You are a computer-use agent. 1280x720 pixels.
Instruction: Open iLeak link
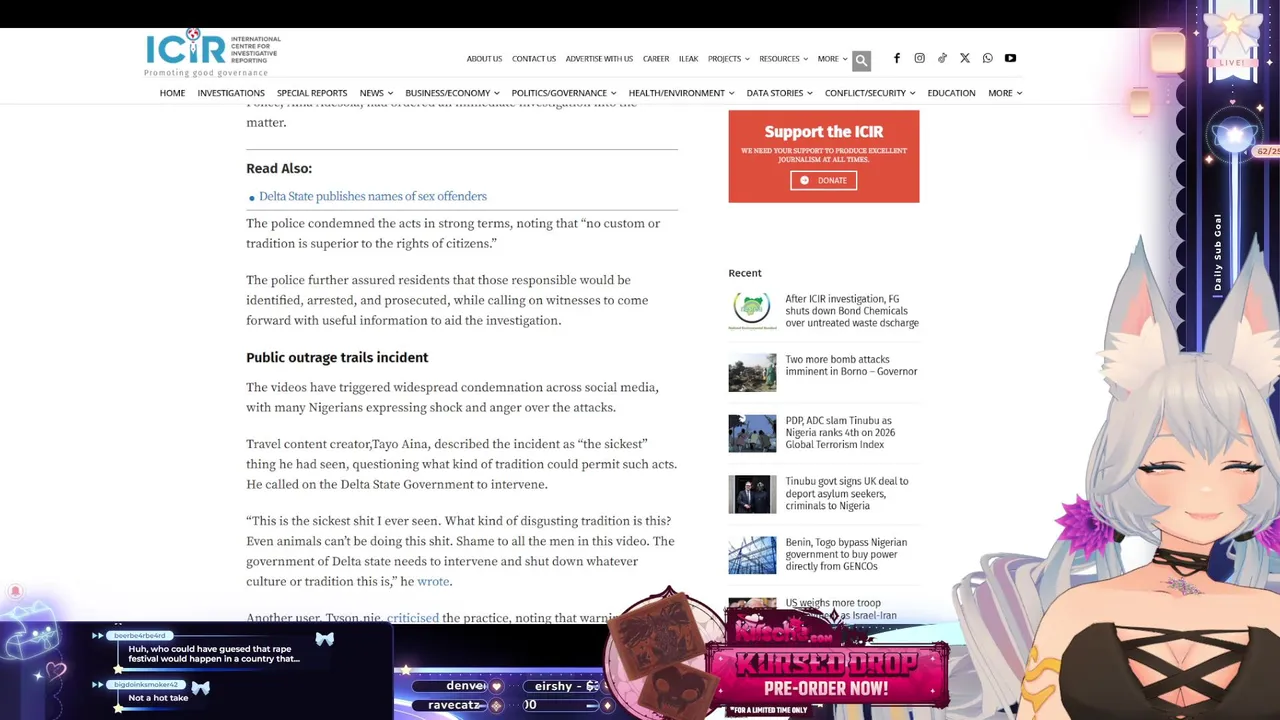coord(688,59)
